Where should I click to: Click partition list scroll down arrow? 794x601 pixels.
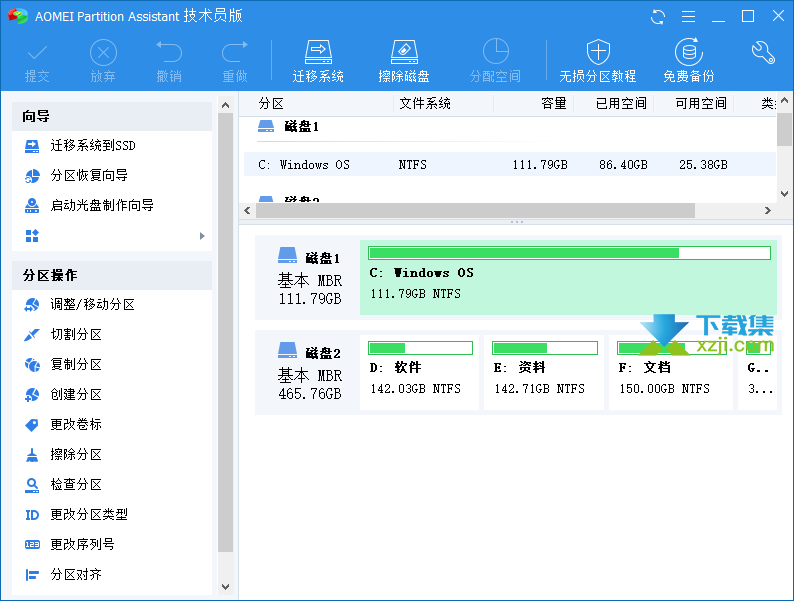pyautogui.click(x=784, y=194)
